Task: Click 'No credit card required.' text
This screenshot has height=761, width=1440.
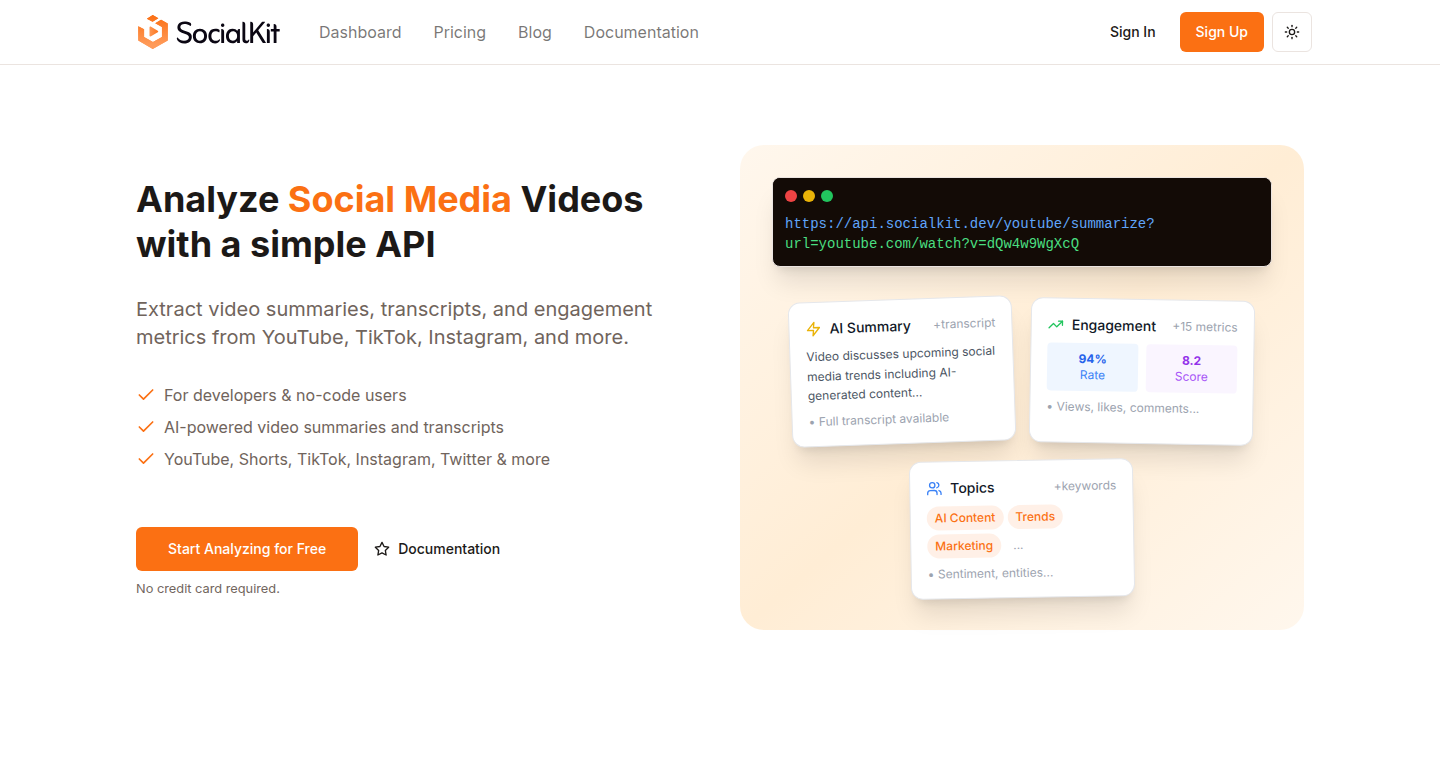Action: click(208, 589)
